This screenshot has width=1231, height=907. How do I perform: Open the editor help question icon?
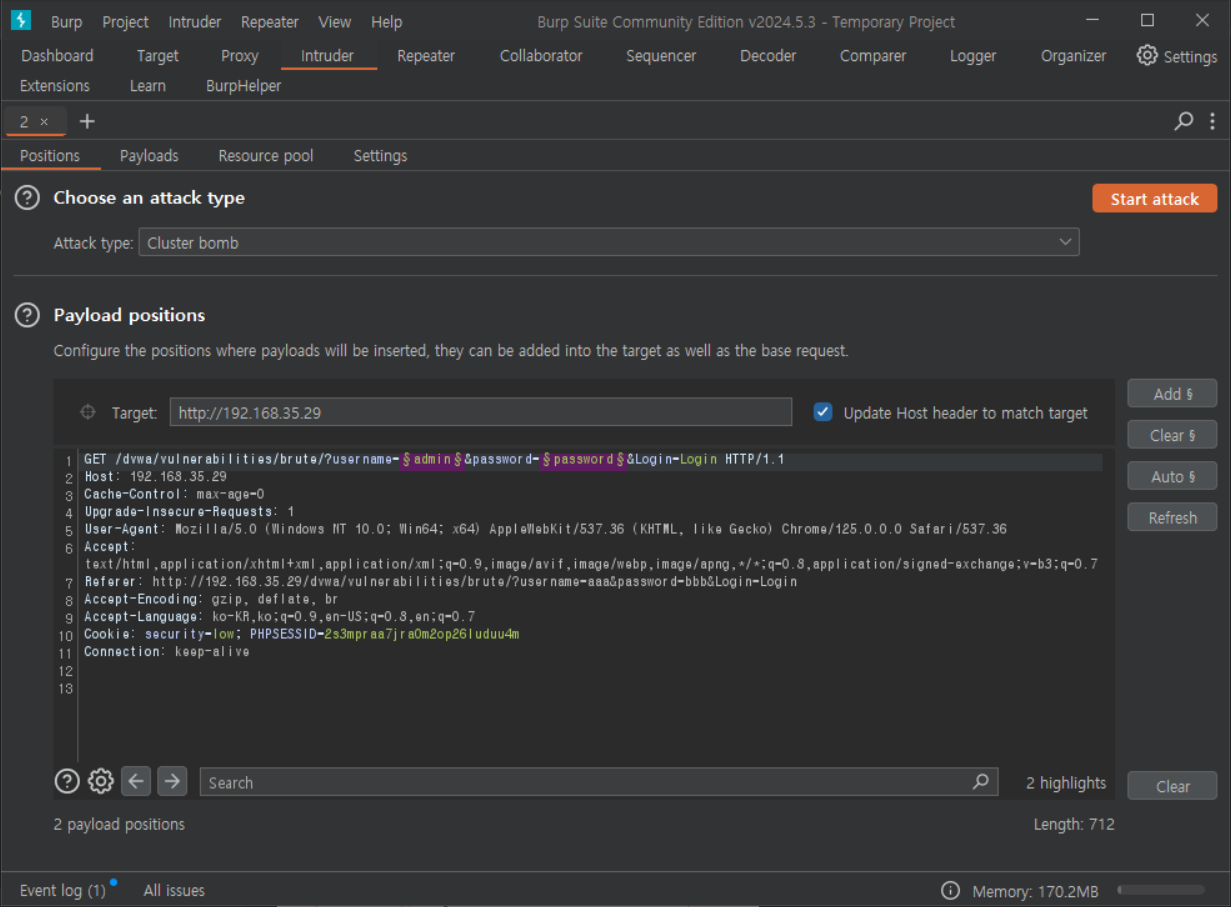[x=67, y=781]
